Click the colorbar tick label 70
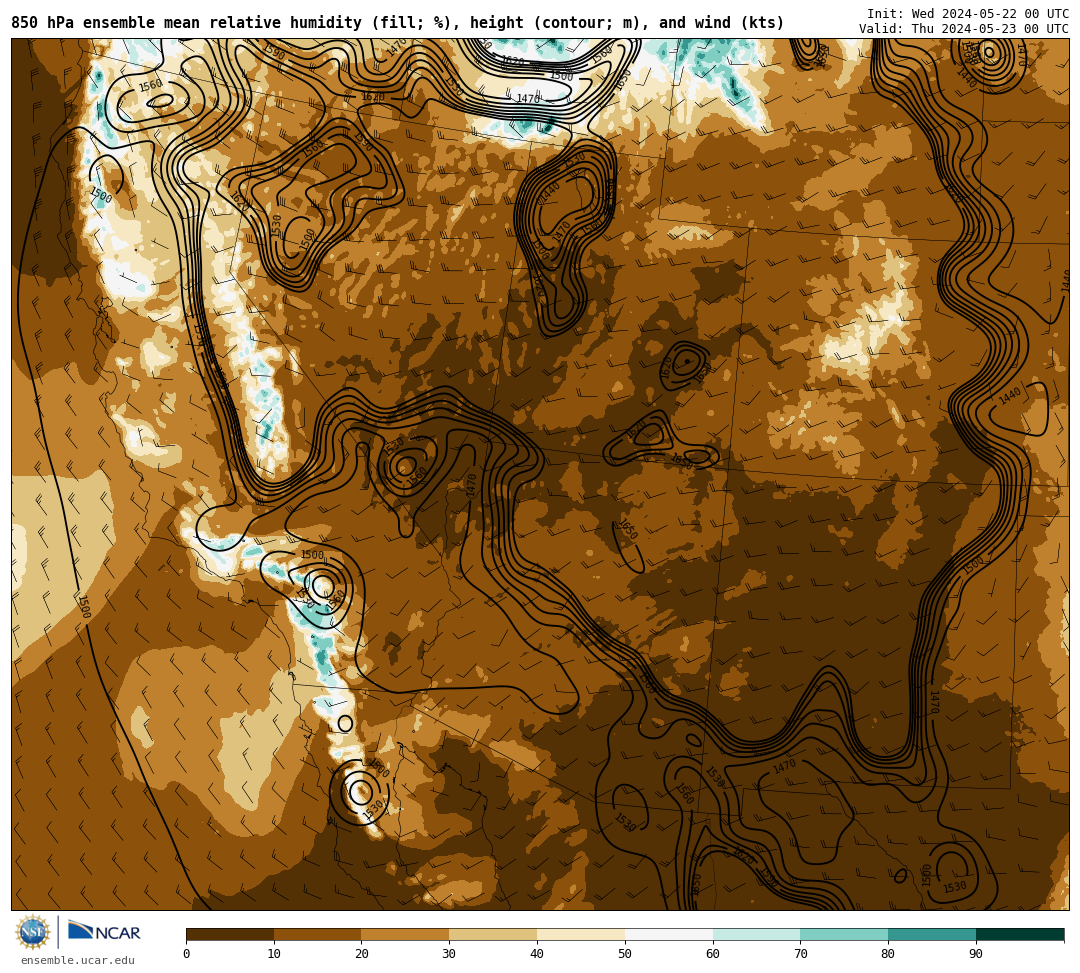 click(x=800, y=954)
